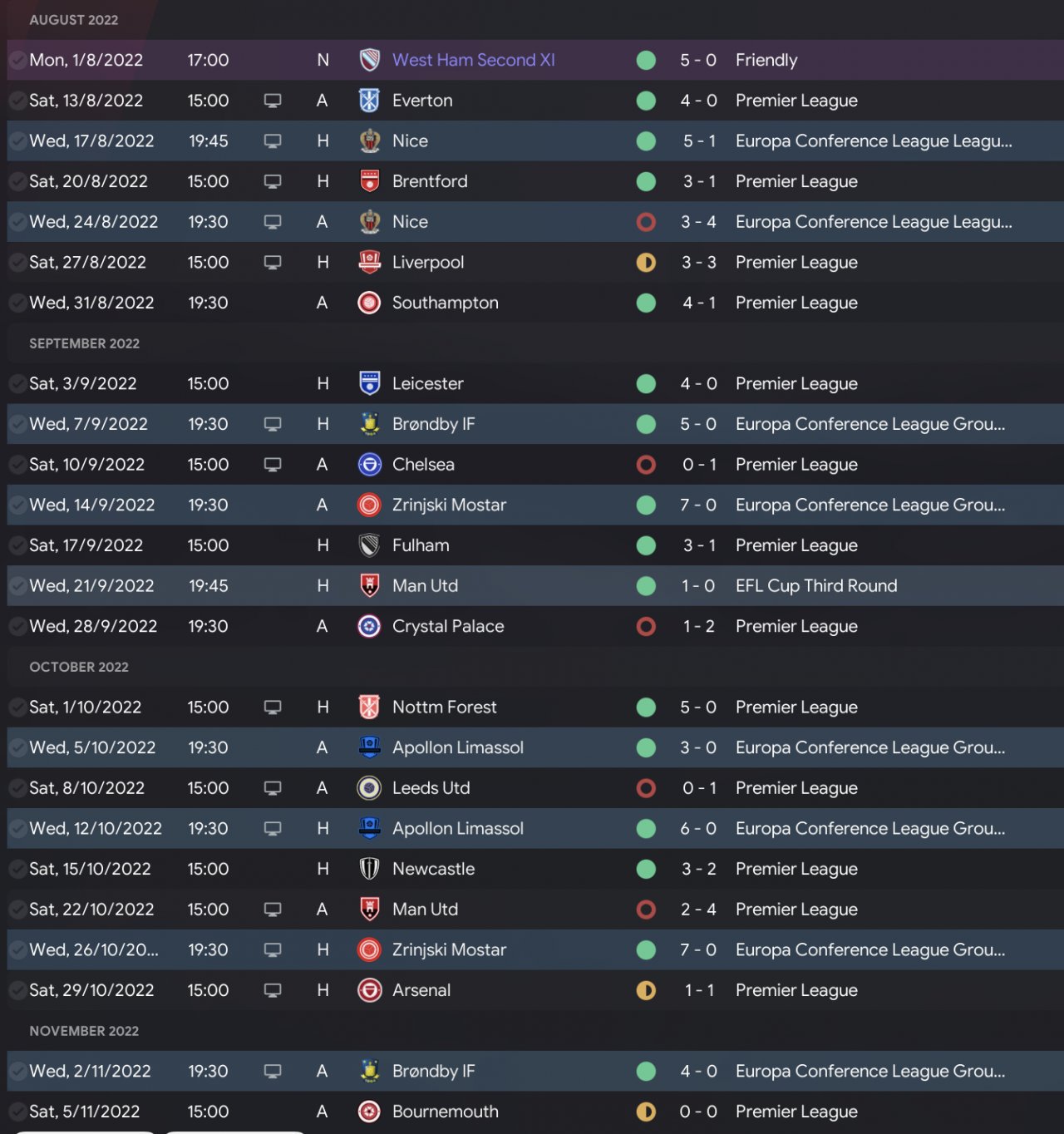Click the 0 - 0 score against Bournemouth
Image resolution: width=1064 pixels, height=1134 pixels.
(x=697, y=1112)
